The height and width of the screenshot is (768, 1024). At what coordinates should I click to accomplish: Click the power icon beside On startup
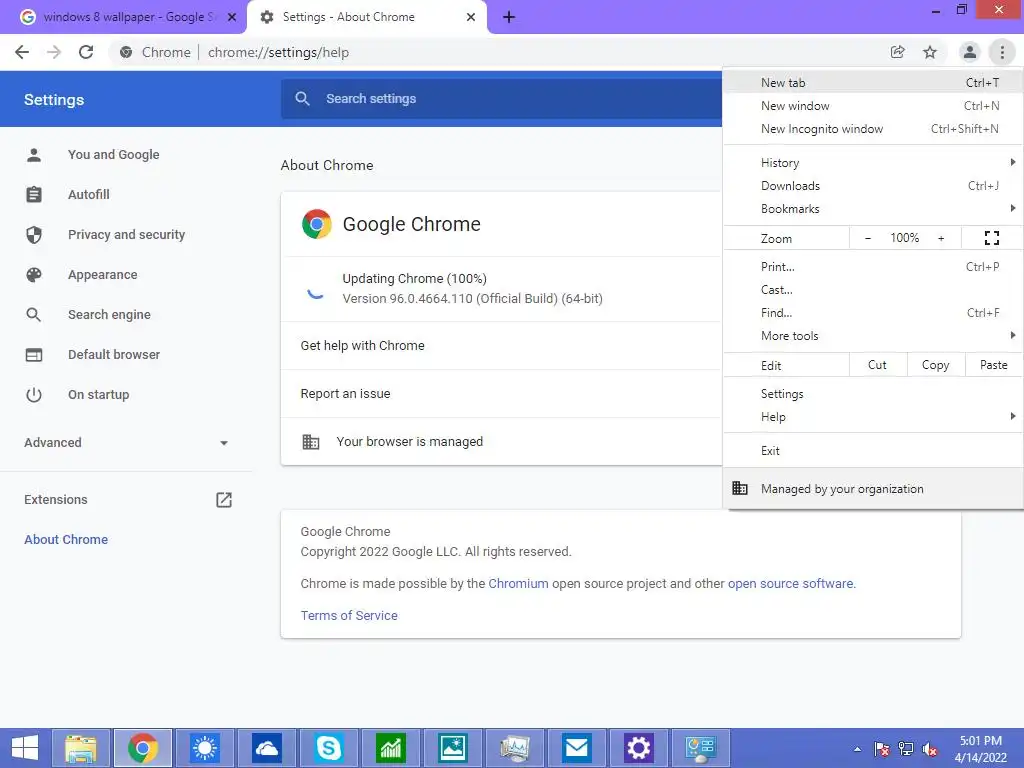pos(34,394)
